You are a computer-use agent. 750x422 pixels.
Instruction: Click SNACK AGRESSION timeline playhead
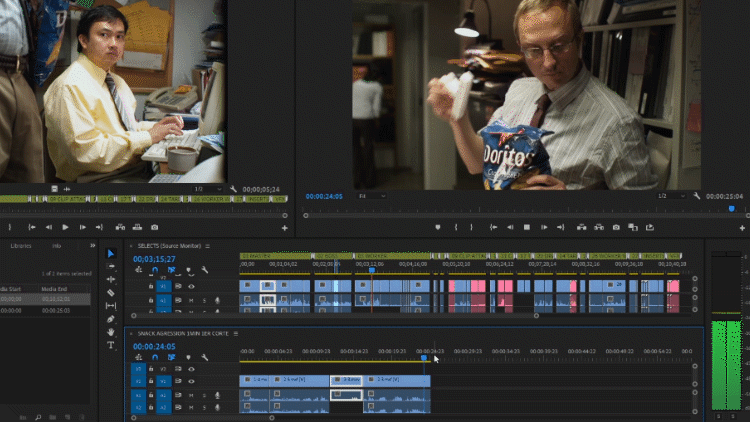[424, 357]
